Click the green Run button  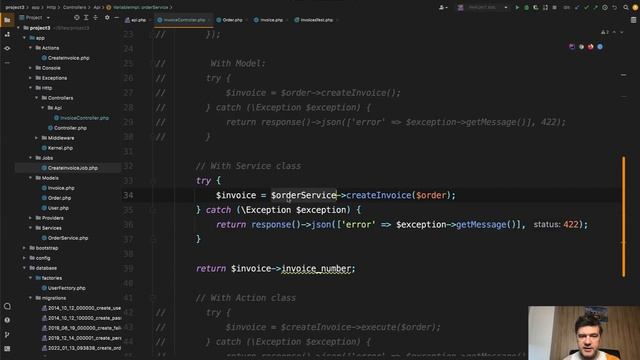pyautogui.click(x=517, y=7)
